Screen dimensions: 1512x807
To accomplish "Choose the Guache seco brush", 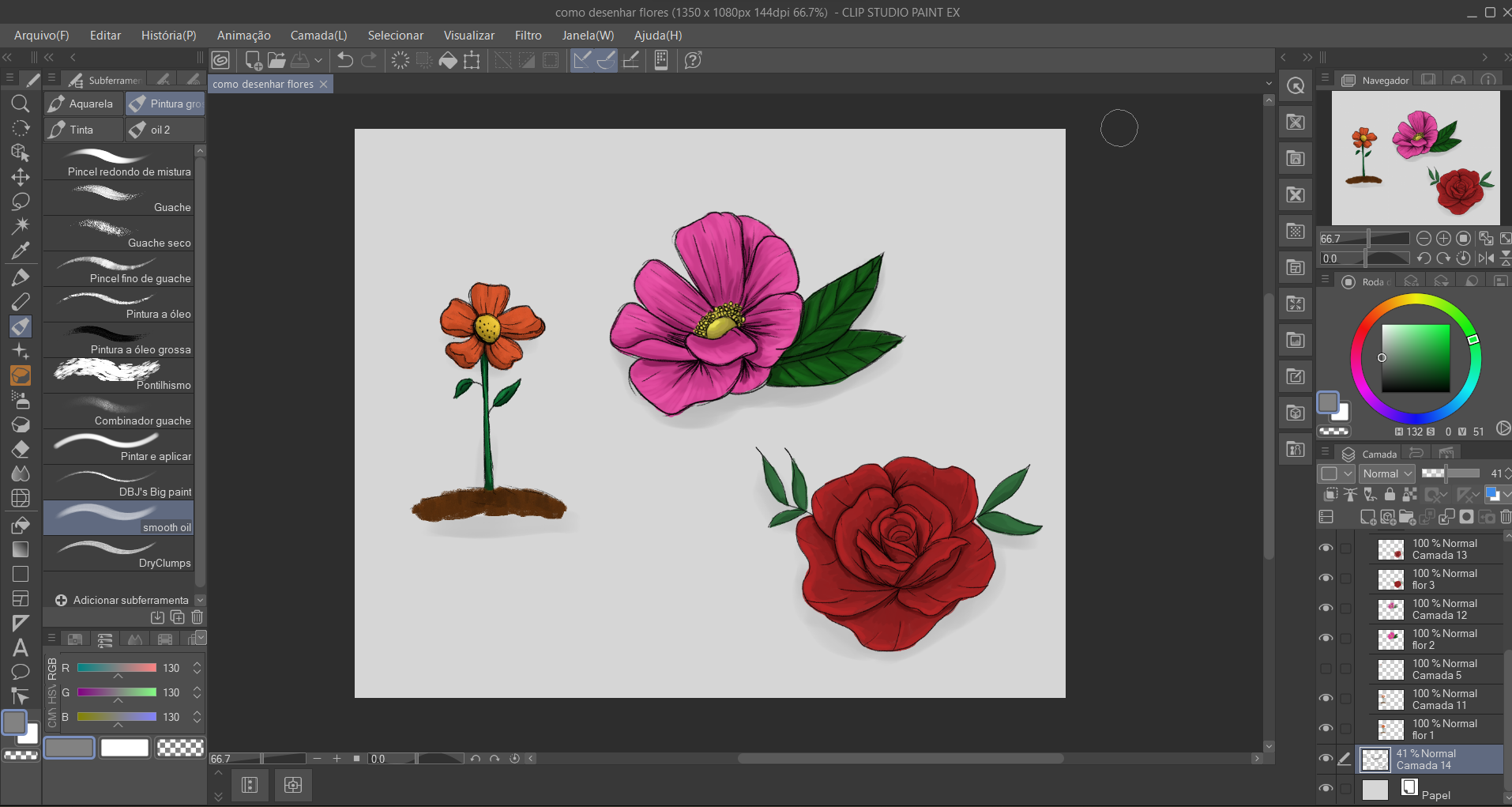I will 118,234.
